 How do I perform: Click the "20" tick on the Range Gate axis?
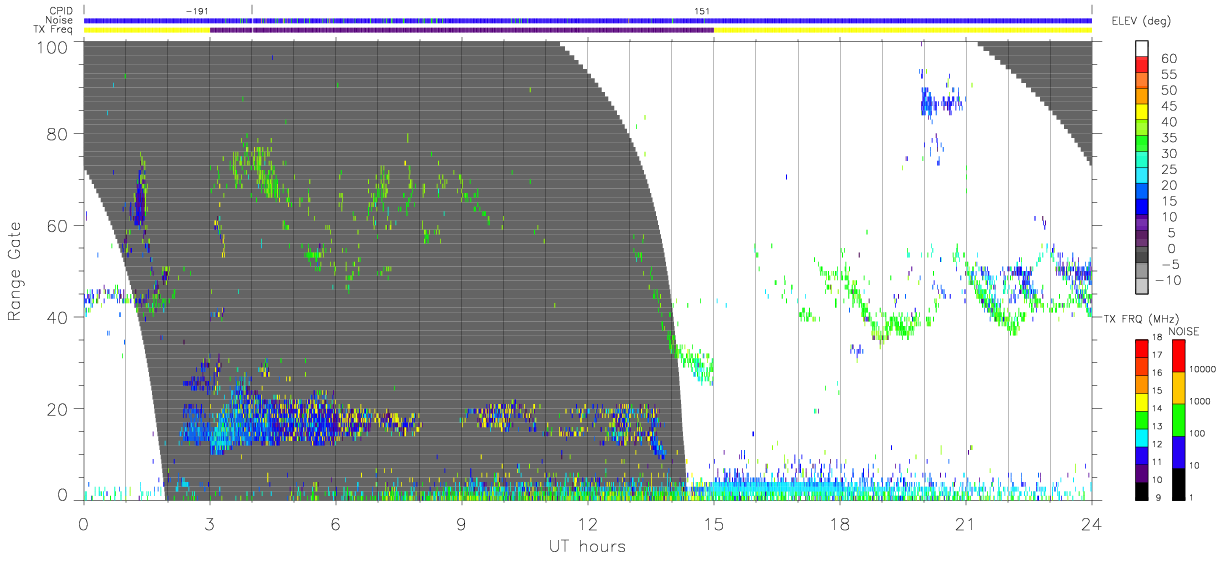57,410
